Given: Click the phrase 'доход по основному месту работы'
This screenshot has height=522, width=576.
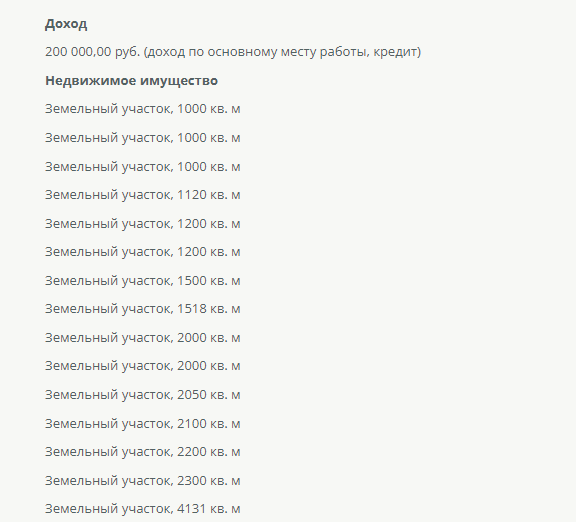Looking at the screenshot, I should (x=257, y=52).
